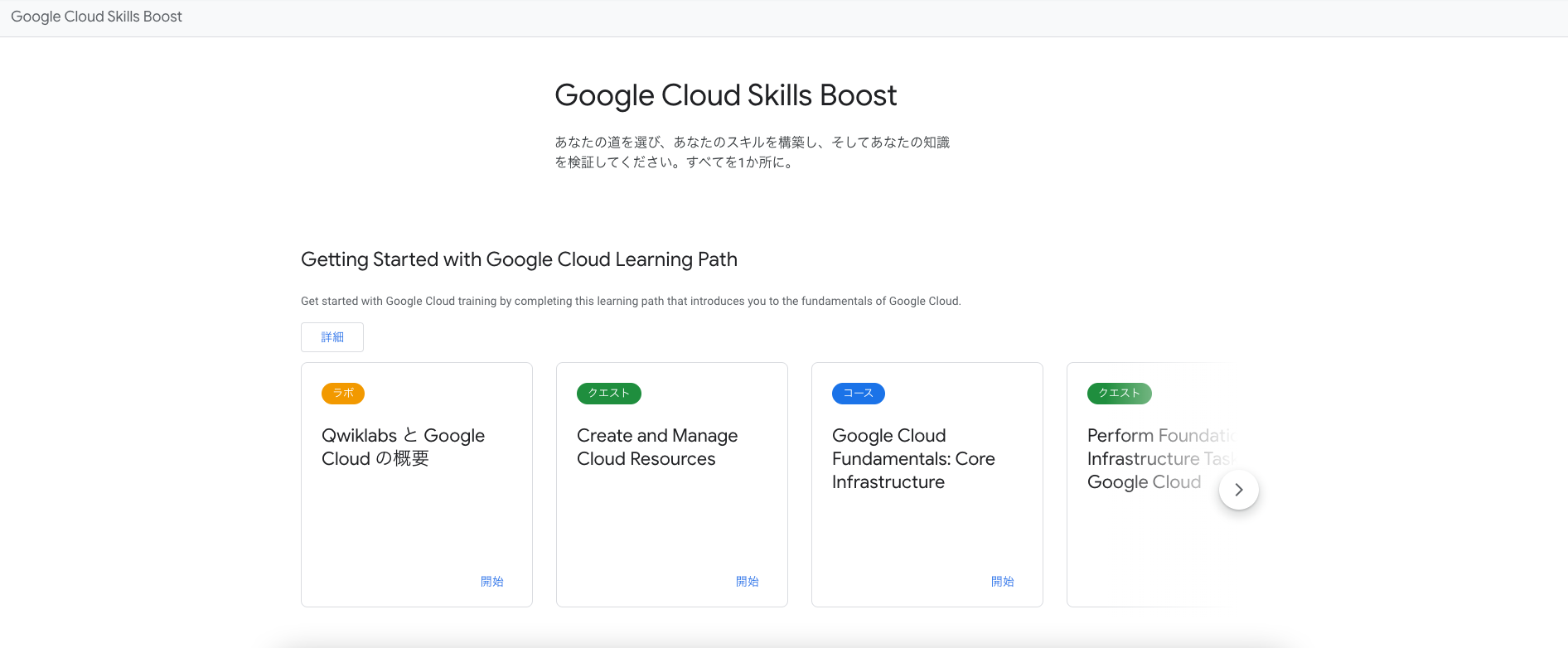This screenshot has width=1568, height=648.
Task: Click the クエスト badge on Create and Manage card
Action: (608, 394)
